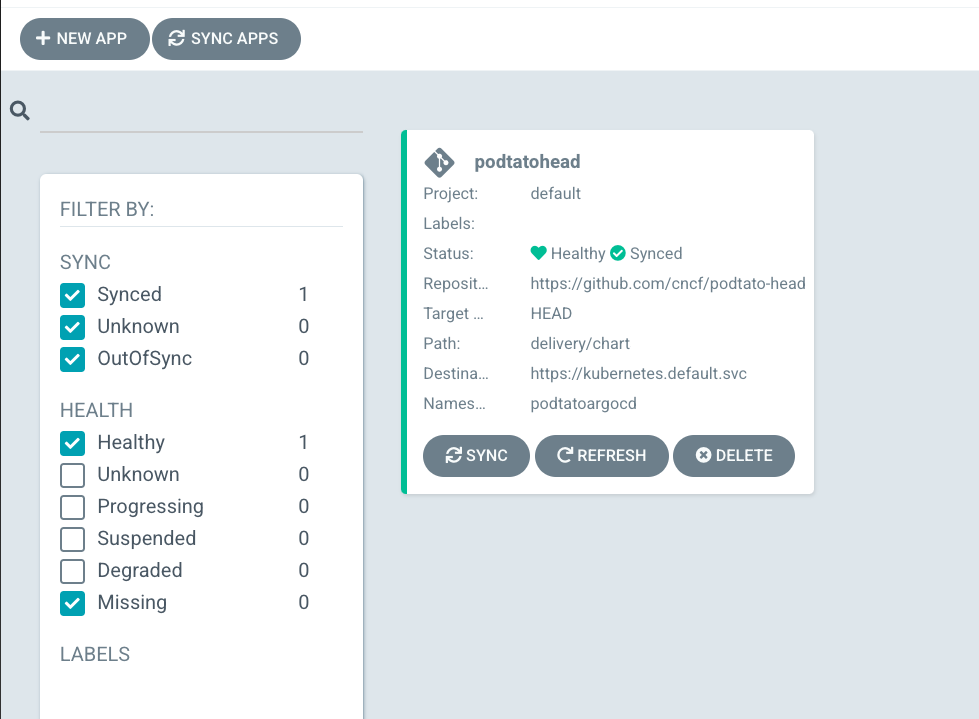The width and height of the screenshot is (979, 719).
Task: Click the green Healthy heart icon
Action: (539, 253)
